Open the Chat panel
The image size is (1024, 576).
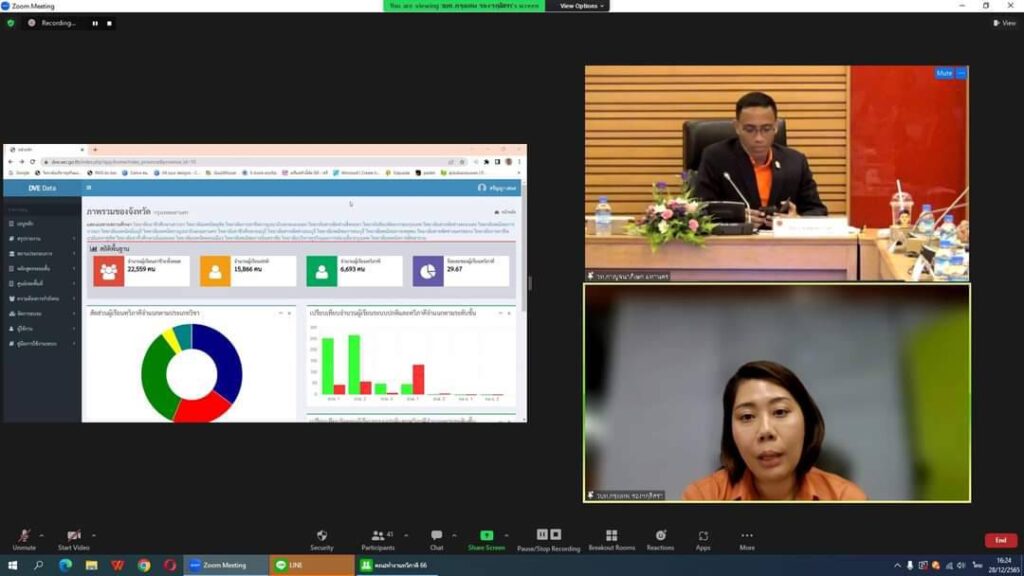point(436,536)
